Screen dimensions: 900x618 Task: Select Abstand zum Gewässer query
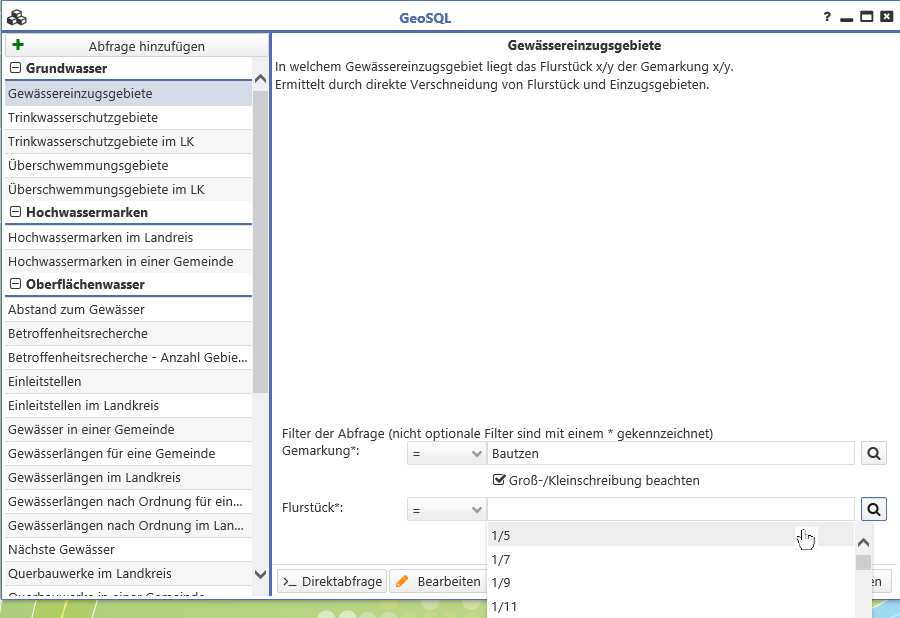click(x=129, y=310)
